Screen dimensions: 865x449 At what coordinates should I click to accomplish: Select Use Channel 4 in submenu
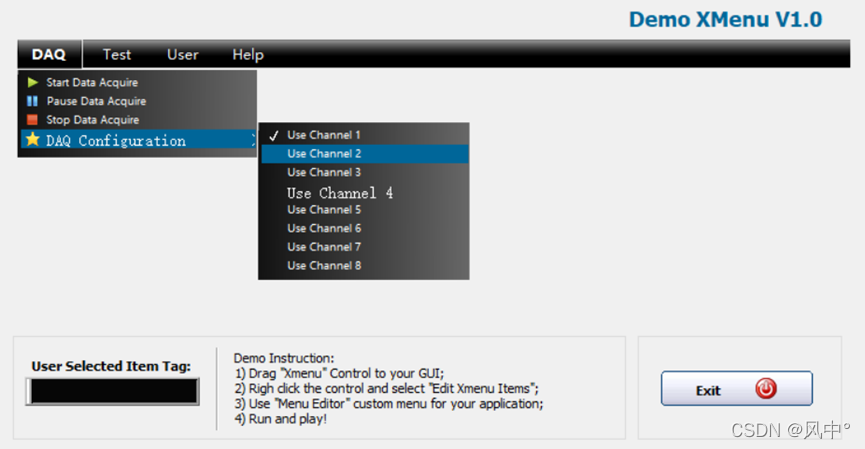point(365,193)
